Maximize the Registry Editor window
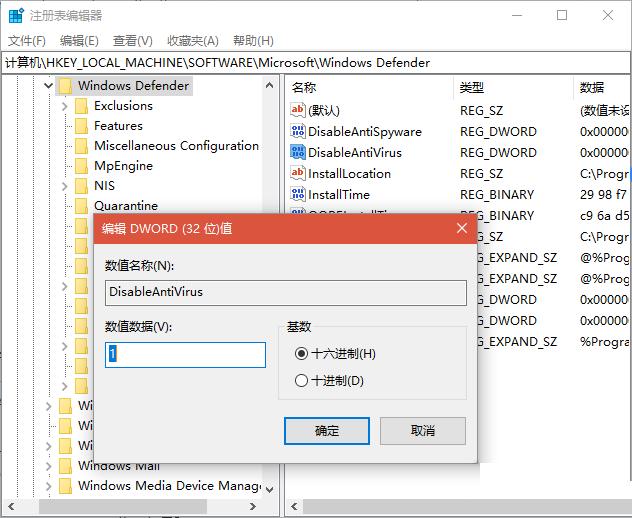The height and width of the screenshot is (518, 632). point(562,15)
